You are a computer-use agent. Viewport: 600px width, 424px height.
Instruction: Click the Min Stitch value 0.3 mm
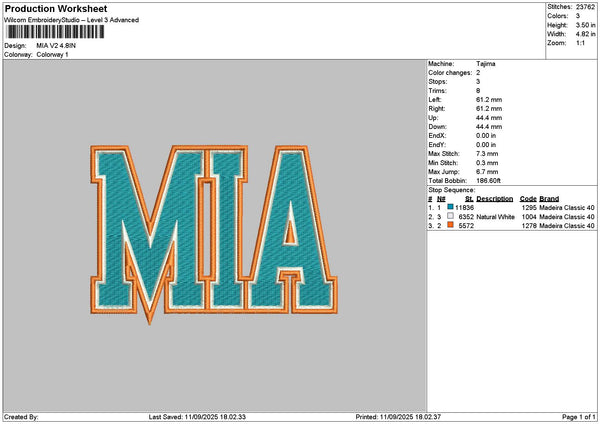tap(487, 163)
